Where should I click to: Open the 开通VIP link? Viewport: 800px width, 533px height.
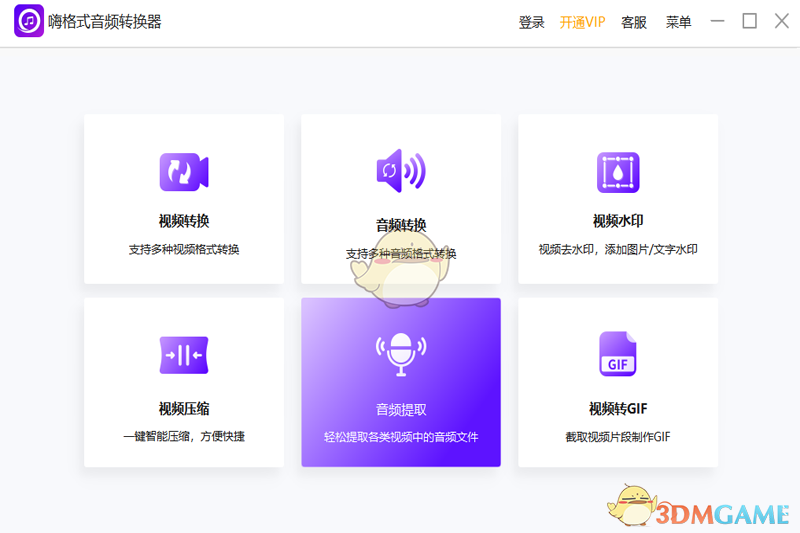pos(582,22)
